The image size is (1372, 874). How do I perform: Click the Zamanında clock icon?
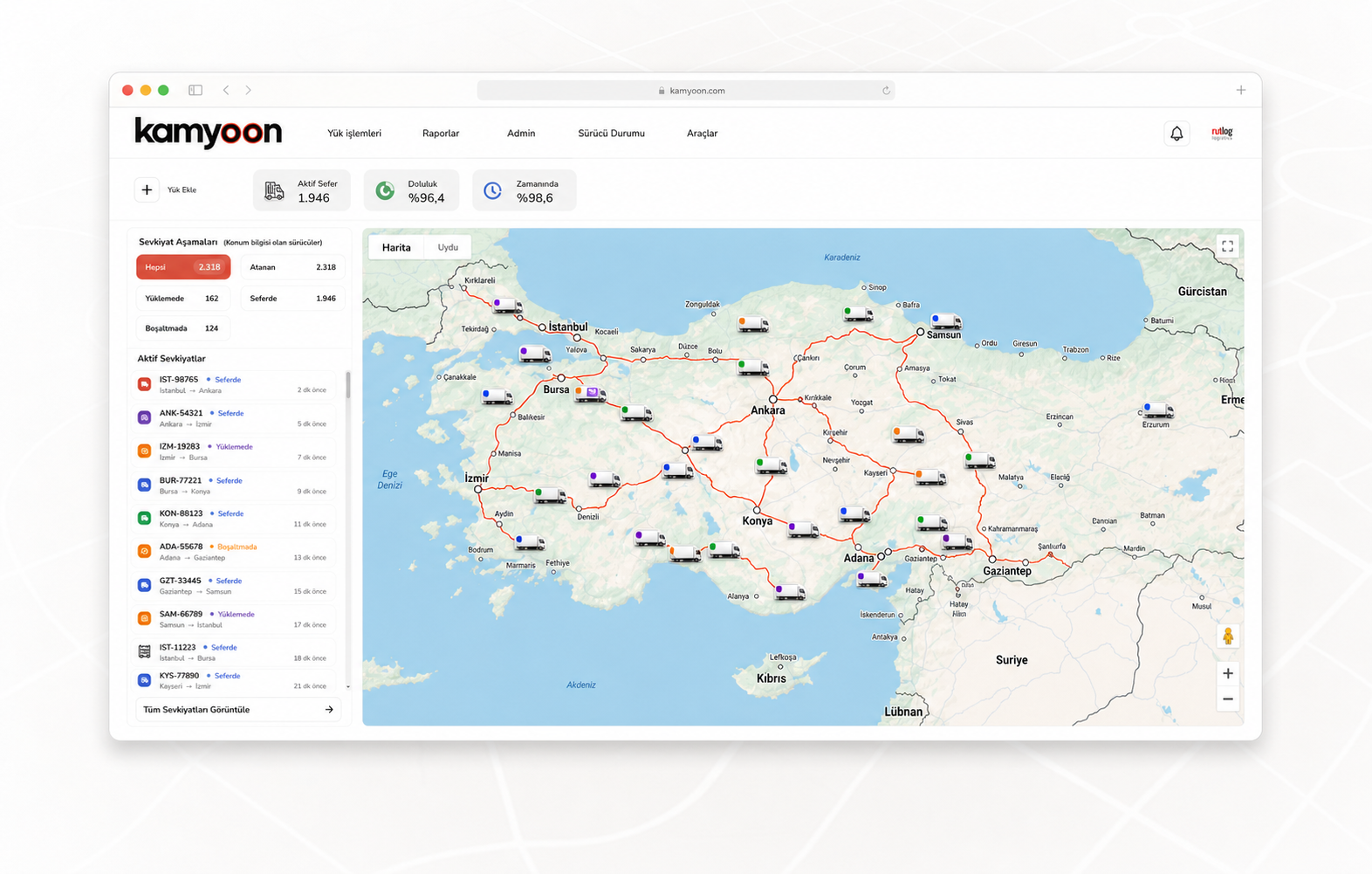493,190
